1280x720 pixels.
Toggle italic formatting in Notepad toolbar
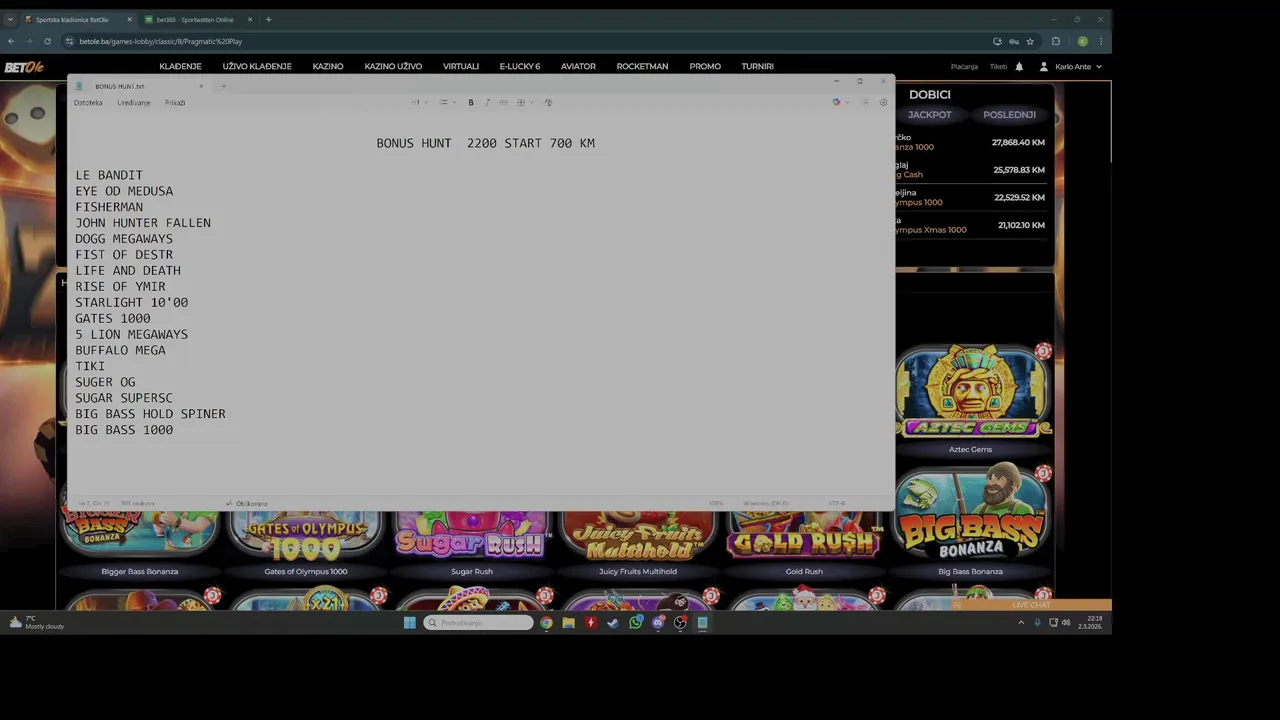(x=487, y=102)
